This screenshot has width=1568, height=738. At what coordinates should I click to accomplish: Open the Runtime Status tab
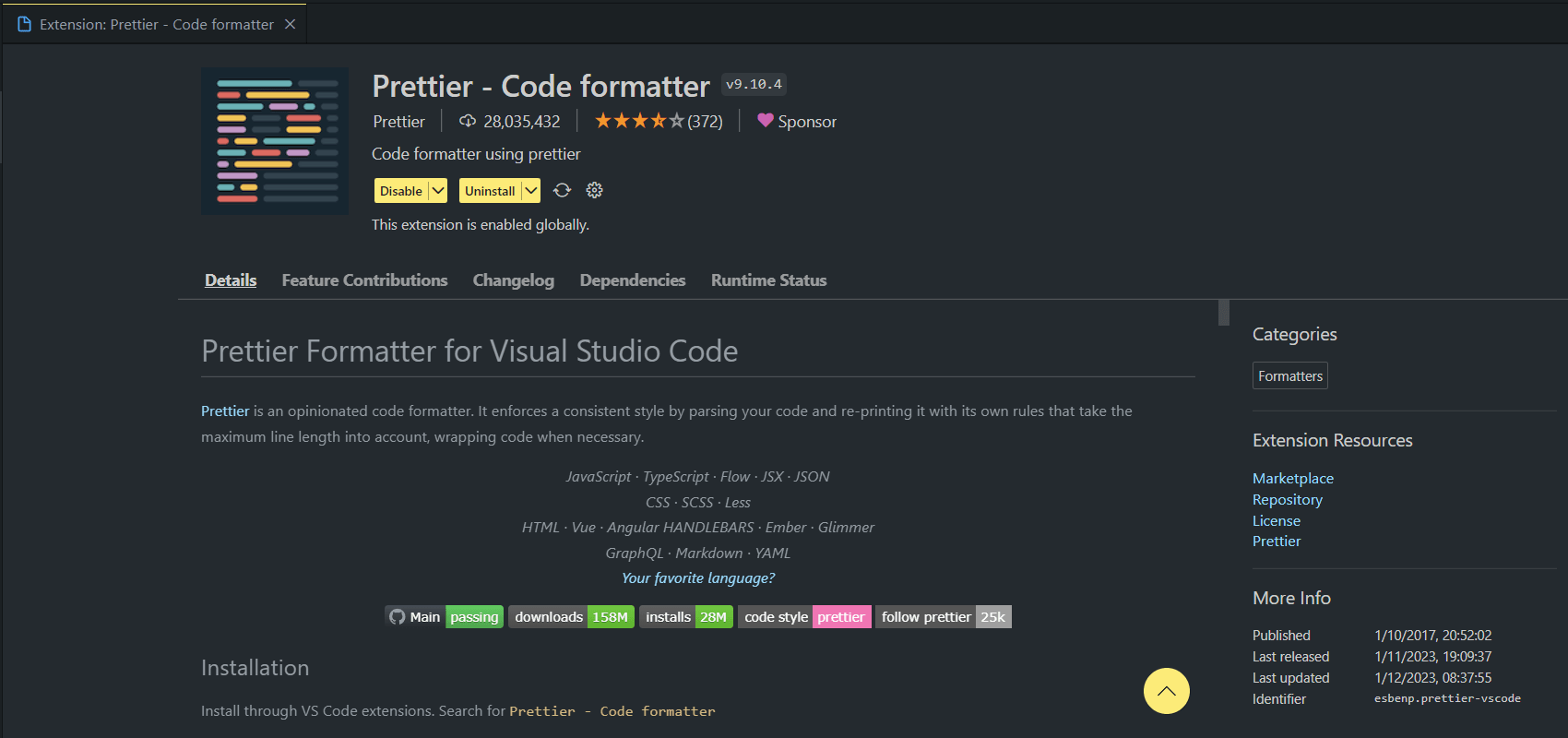(769, 280)
